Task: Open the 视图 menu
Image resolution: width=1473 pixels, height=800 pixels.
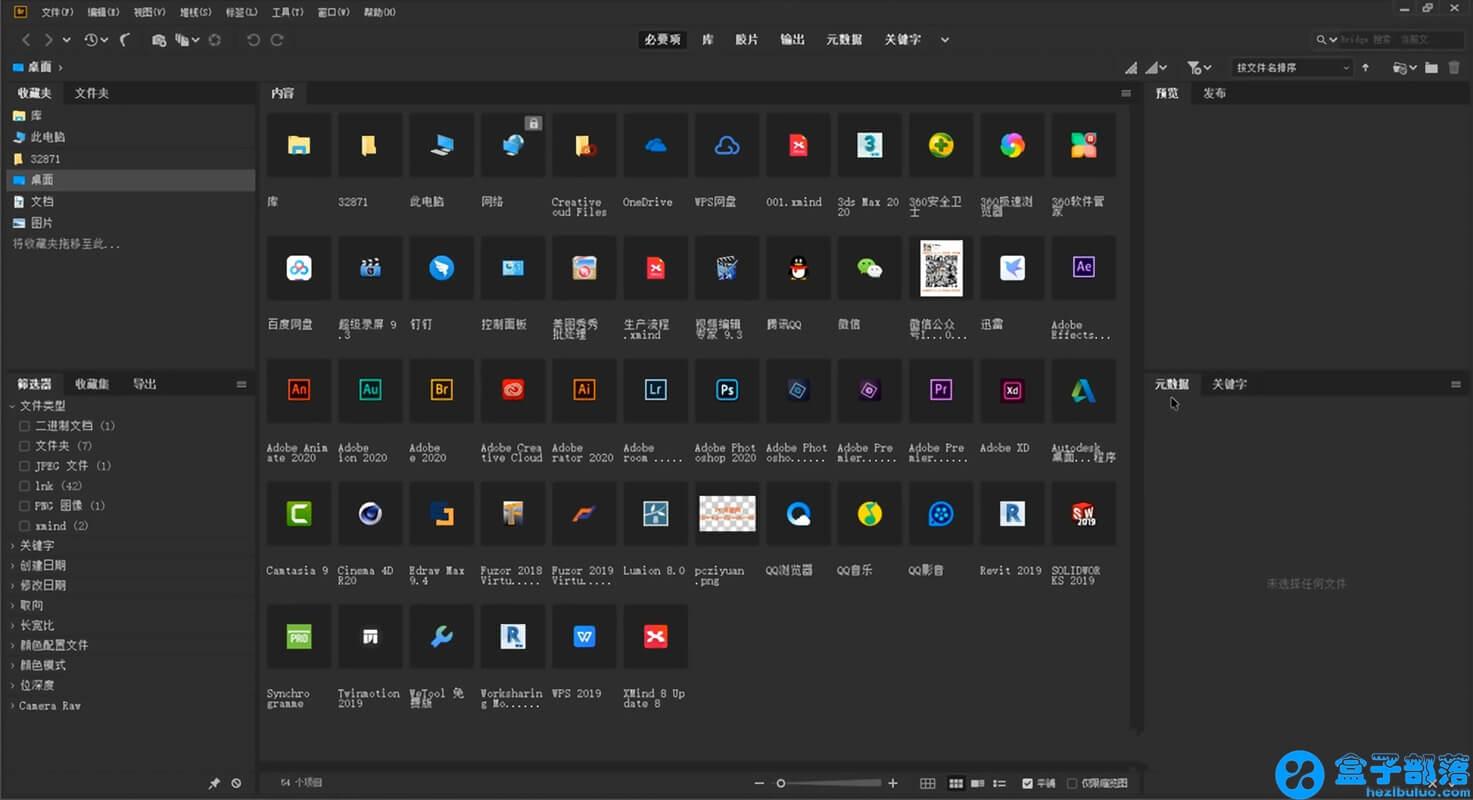Action: tap(149, 12)
